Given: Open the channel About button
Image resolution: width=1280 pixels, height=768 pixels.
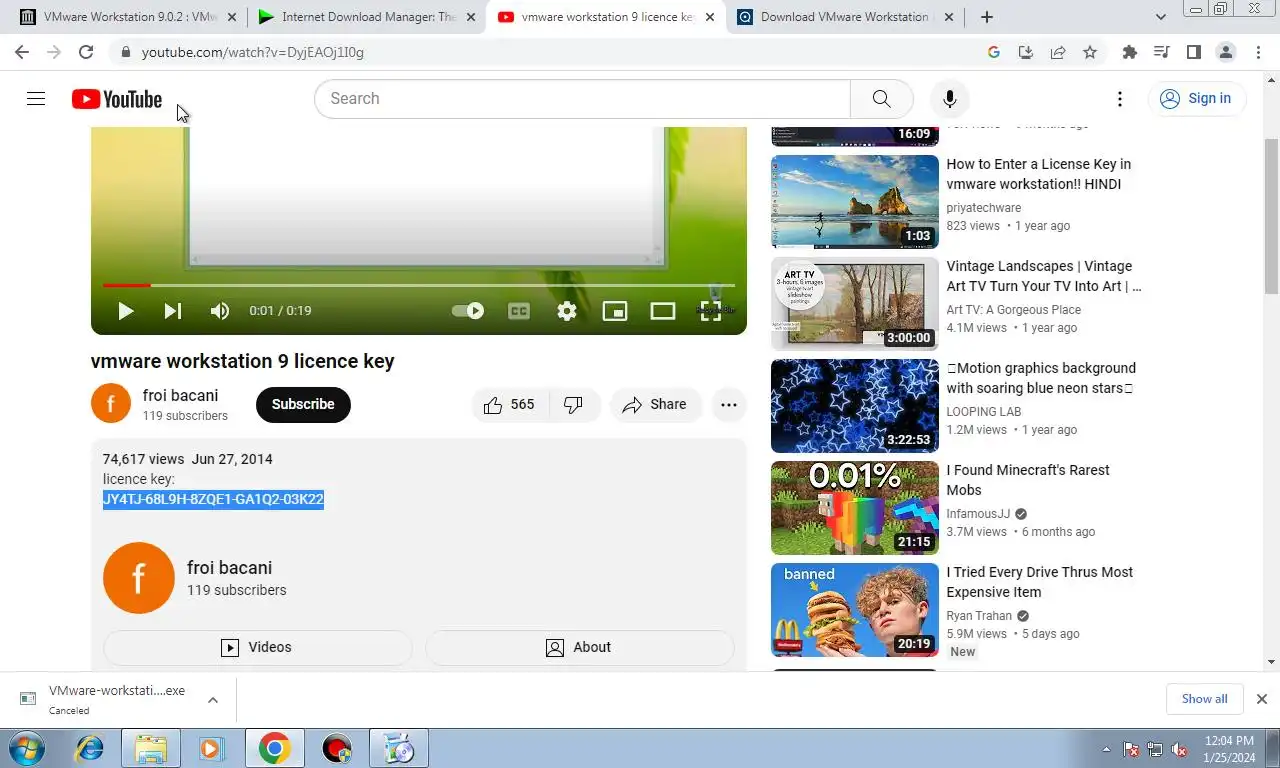Looking at the screenshot, I should (580, 648).
